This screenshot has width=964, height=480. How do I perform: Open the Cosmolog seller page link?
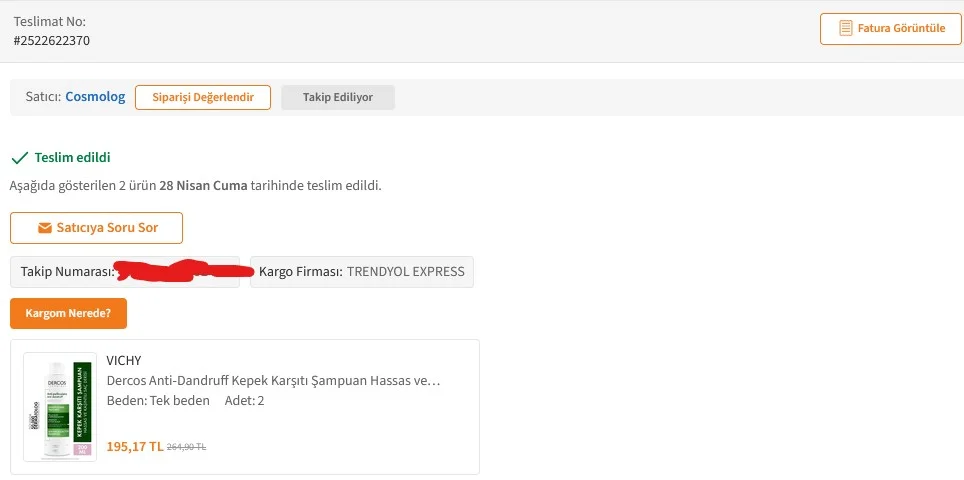[x=95, y=96]
